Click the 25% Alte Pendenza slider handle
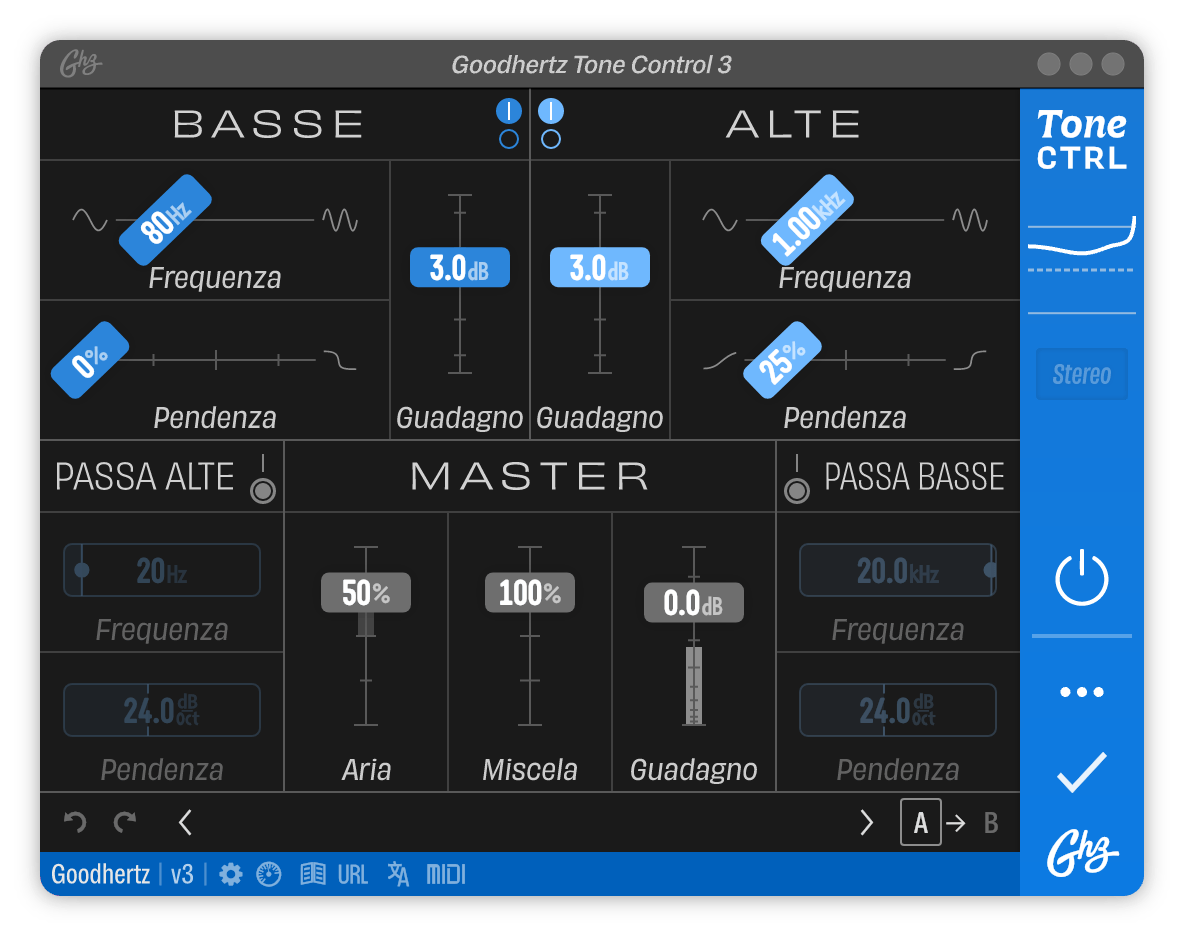The height and width of the screenshot is (936, 1184). pyautogui.click(x=782, y=360)
